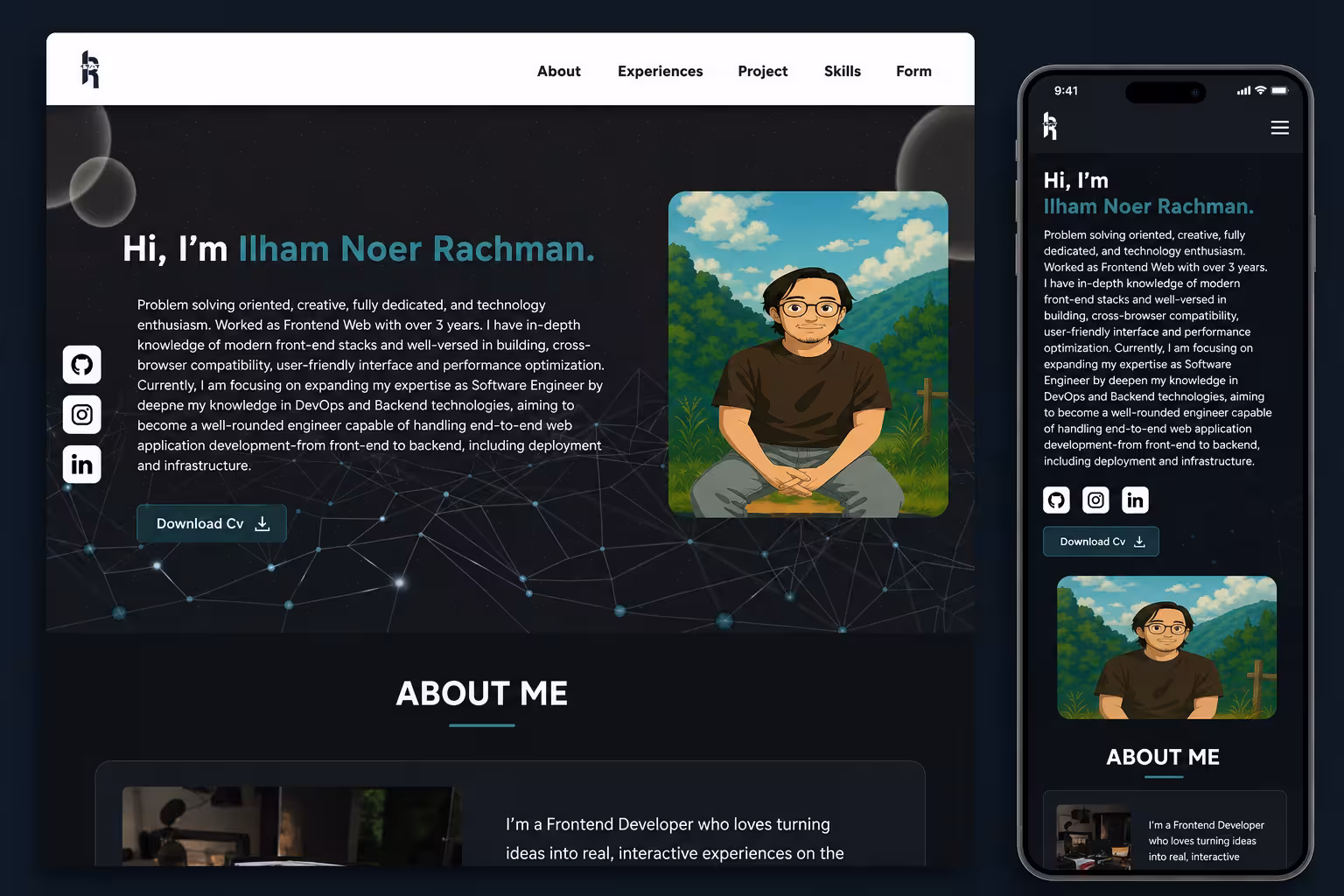
Task: Tap the GitHub icon in phone mockup
Action: click(x=1056, y=500)
